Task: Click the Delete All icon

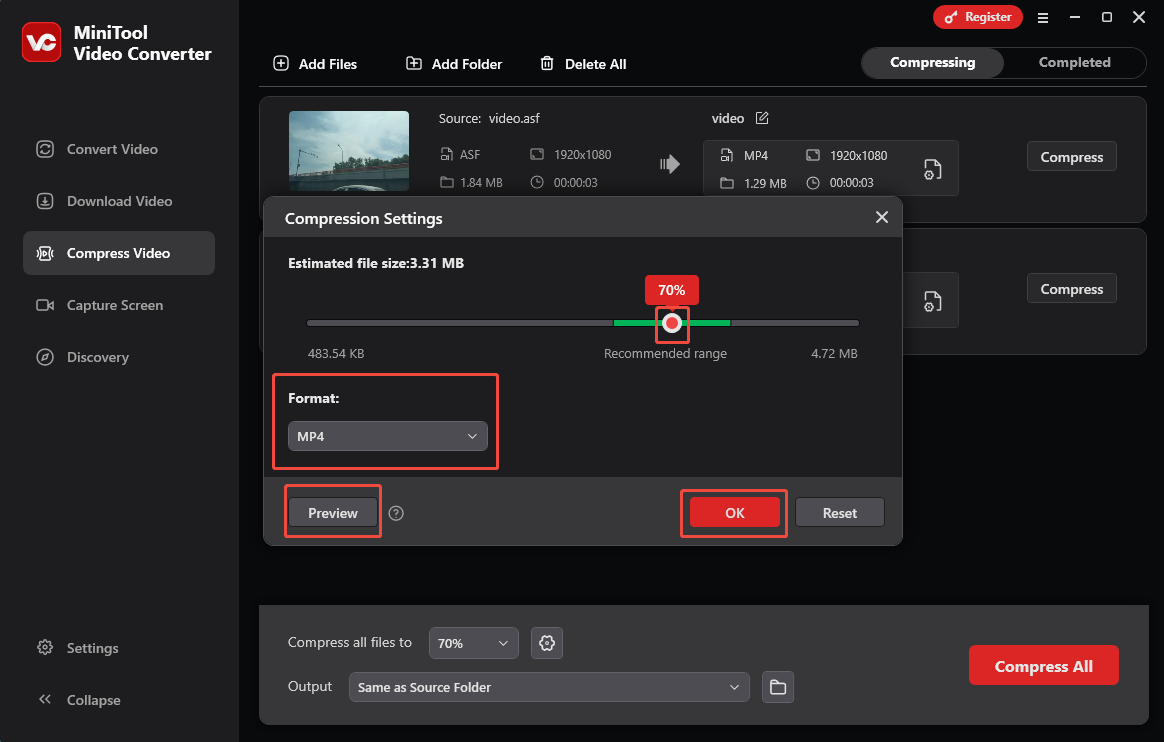Action: [x=547, y=63]
